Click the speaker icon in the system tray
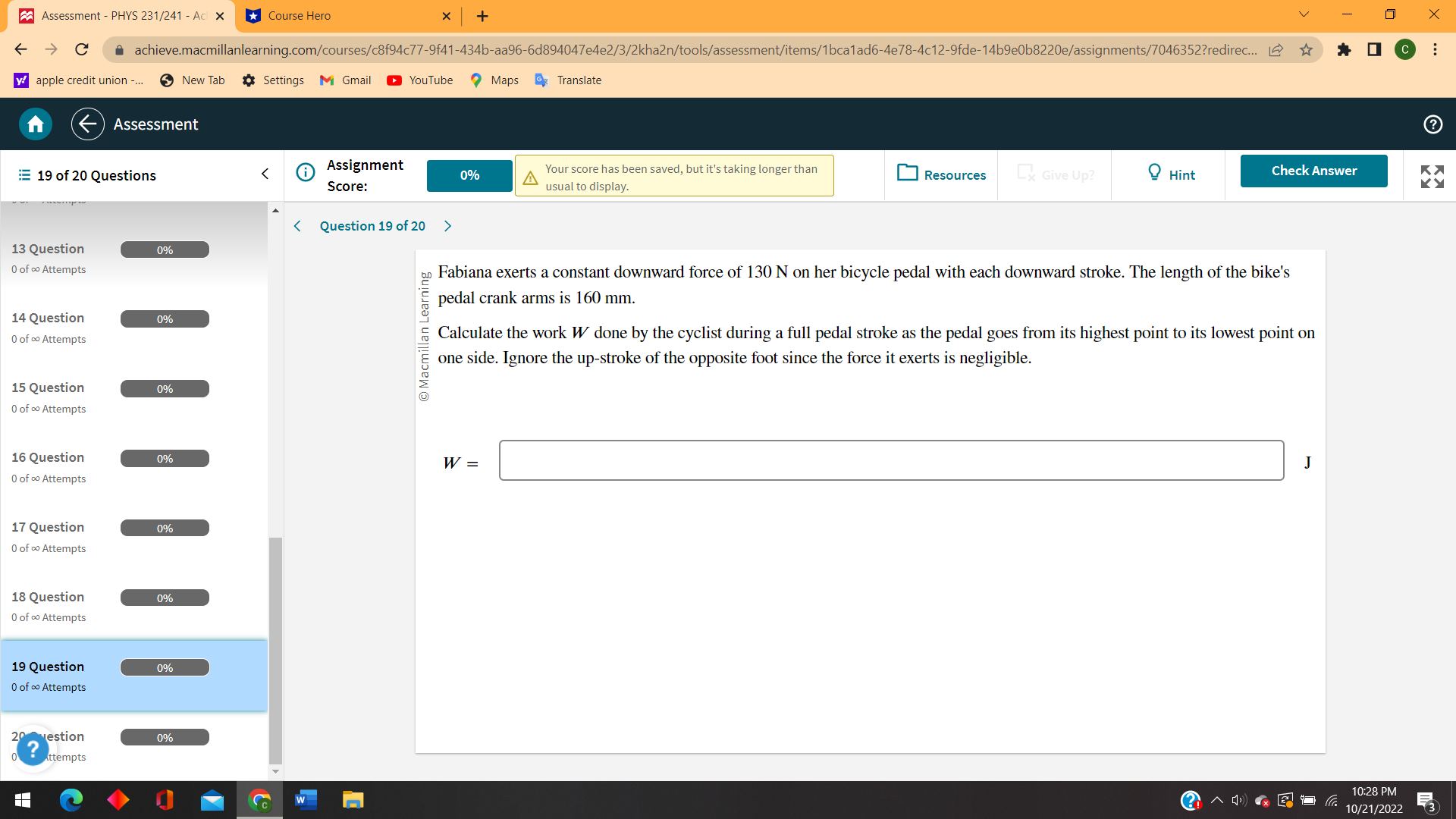Image resolution: width=1456 pixels, height=819 pixels. click(1238, 800)
